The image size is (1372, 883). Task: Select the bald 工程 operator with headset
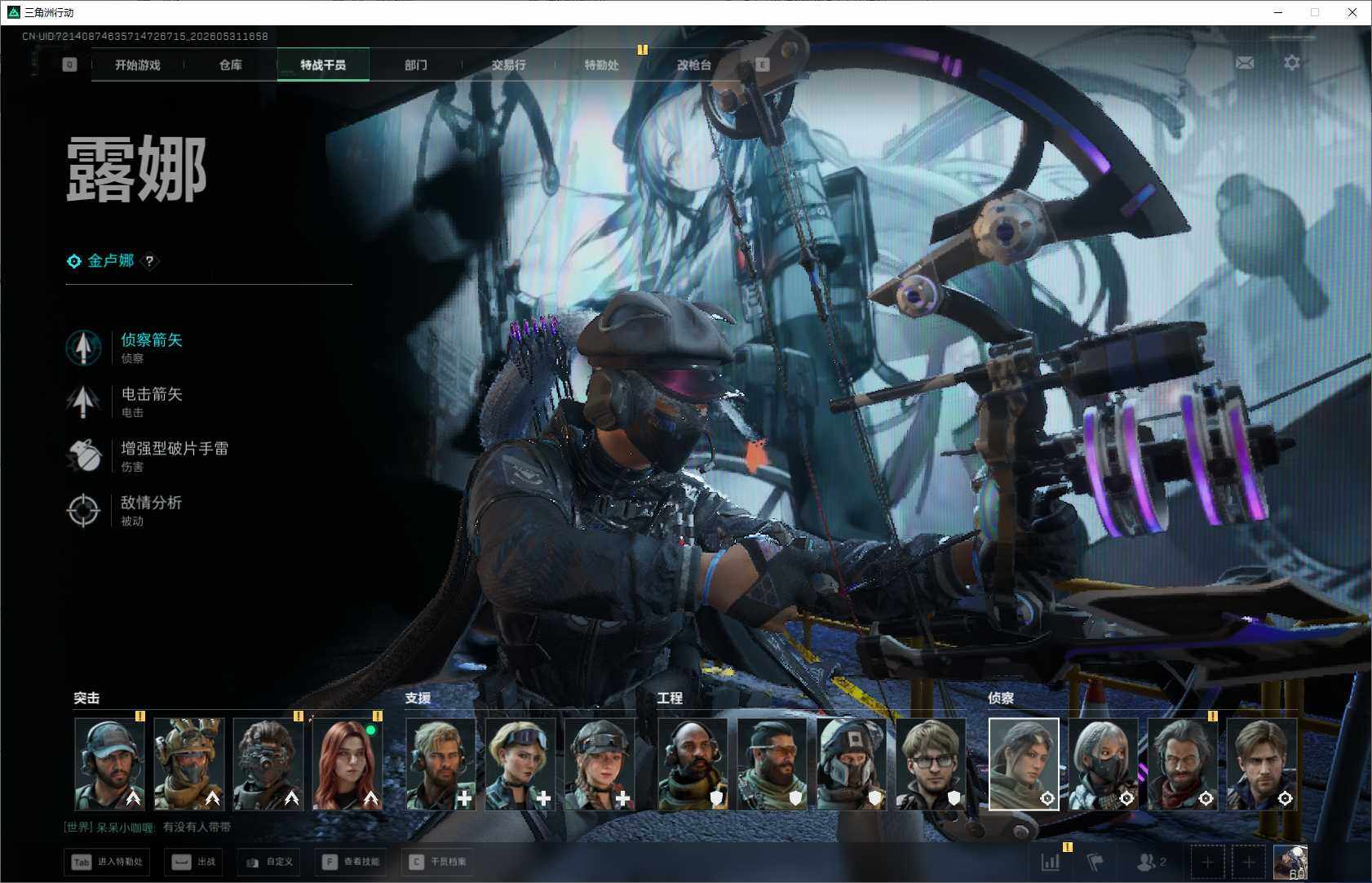coord(693,765)
